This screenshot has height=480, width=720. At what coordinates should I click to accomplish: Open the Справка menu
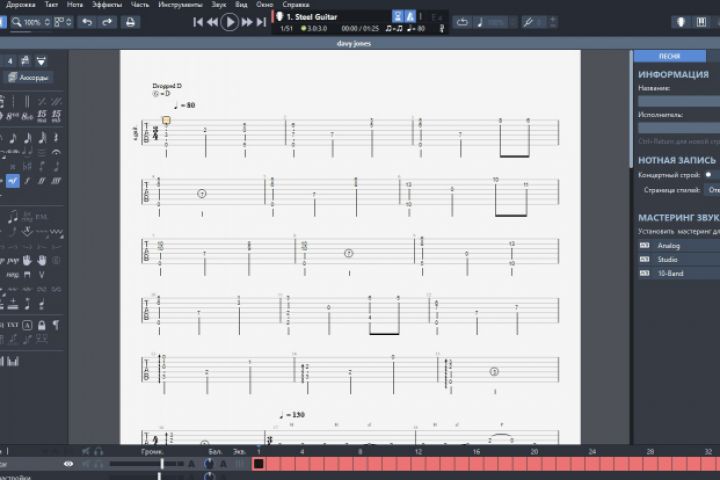pos(296,5)
